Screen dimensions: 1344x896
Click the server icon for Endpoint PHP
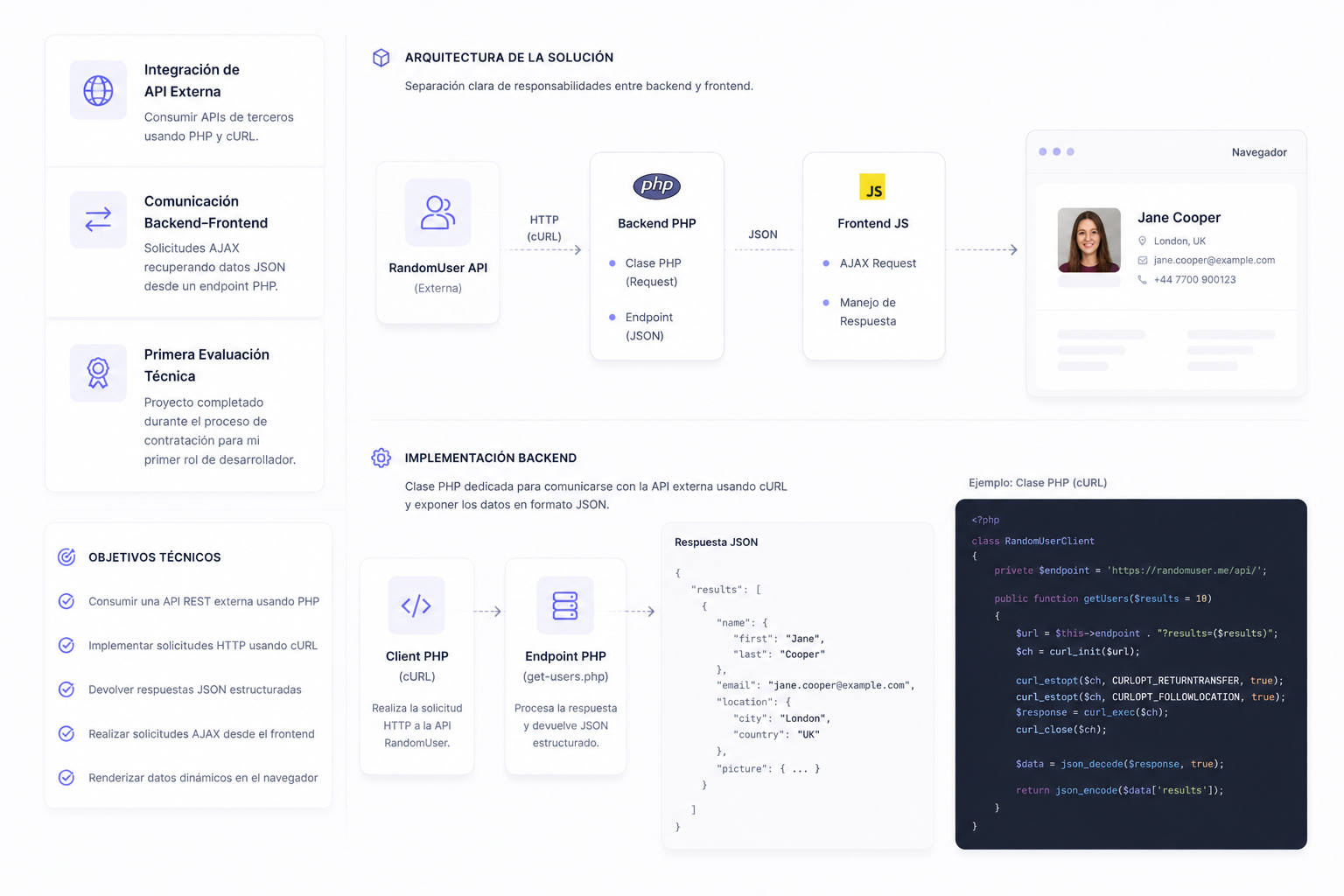(x=565, y=605)
